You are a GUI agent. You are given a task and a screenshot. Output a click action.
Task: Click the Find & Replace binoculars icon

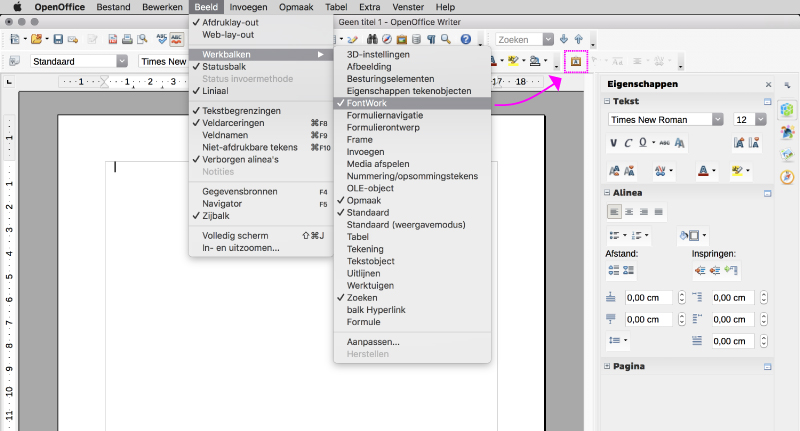pyautogui.click(x=372, y=39)
